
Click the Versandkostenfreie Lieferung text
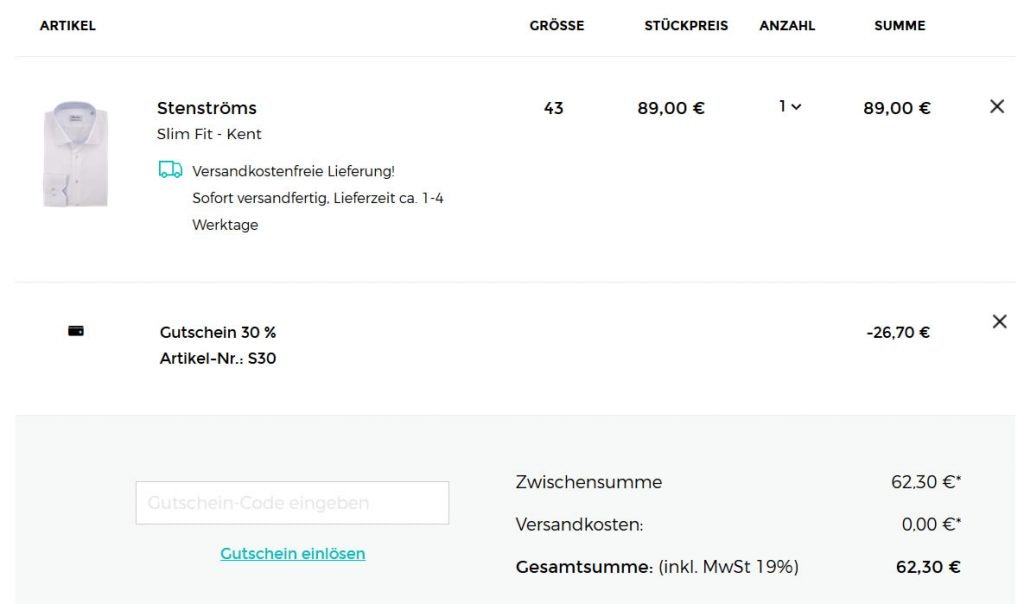[x=293, y=171]
